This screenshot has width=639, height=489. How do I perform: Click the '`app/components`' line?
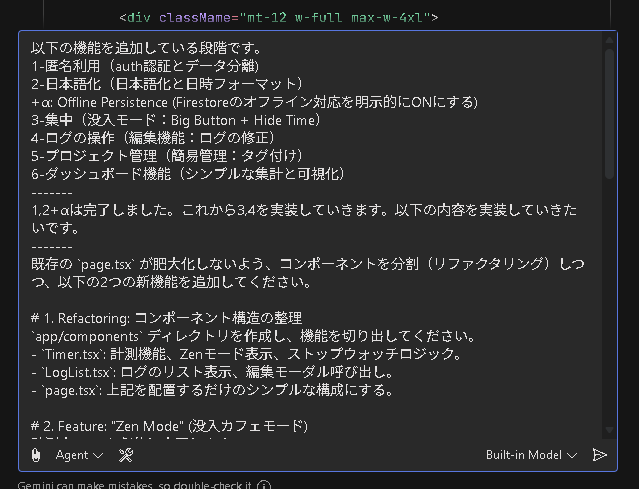point(253,336)
